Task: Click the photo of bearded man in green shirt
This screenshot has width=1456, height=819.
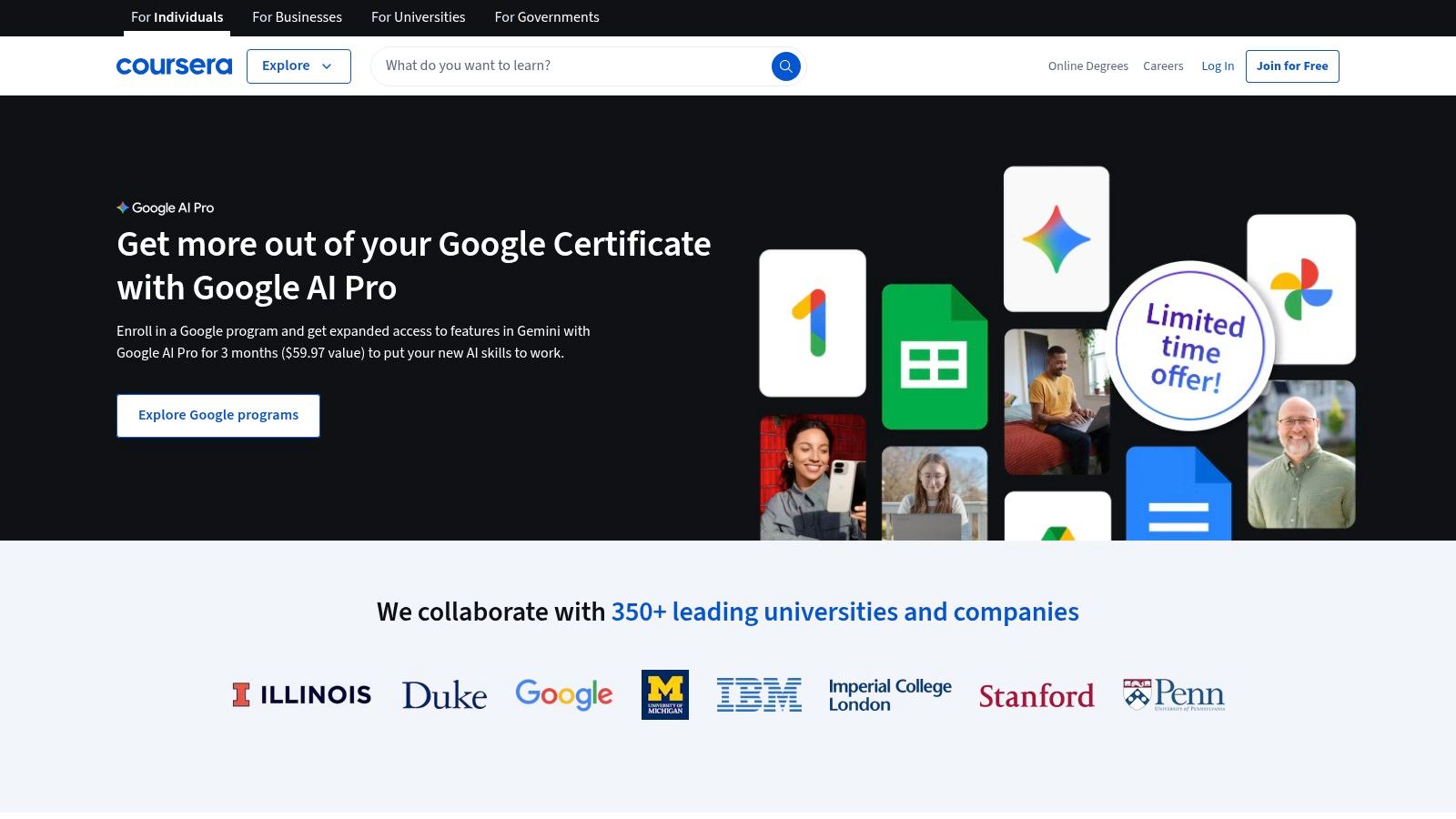Action: pos(1301,454)
